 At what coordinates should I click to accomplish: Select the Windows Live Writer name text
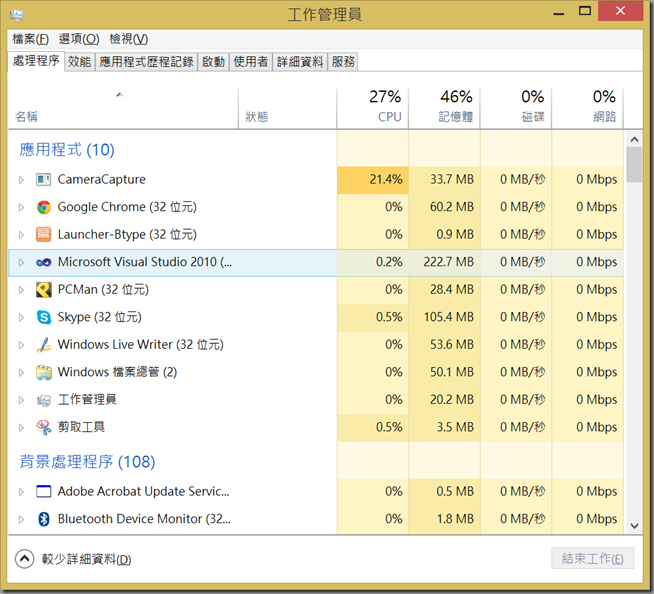pos(141,345)
